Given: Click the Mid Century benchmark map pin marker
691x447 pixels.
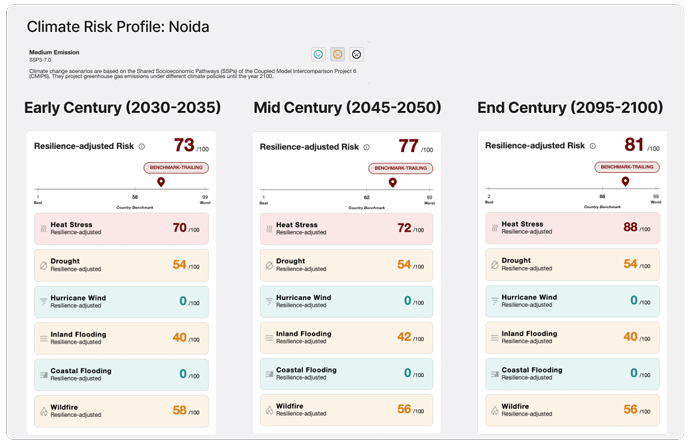Looking at the screenshot, I should pos(392,183).
